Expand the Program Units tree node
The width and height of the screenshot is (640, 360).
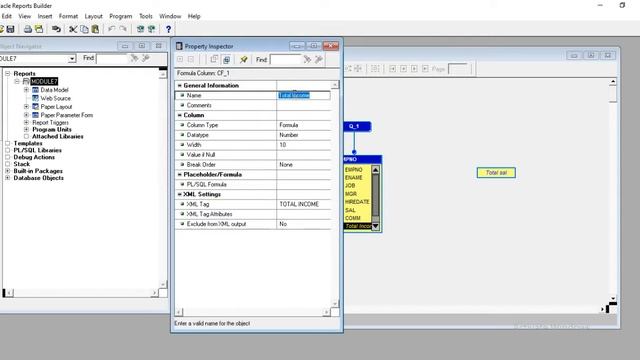click(26, 129)
